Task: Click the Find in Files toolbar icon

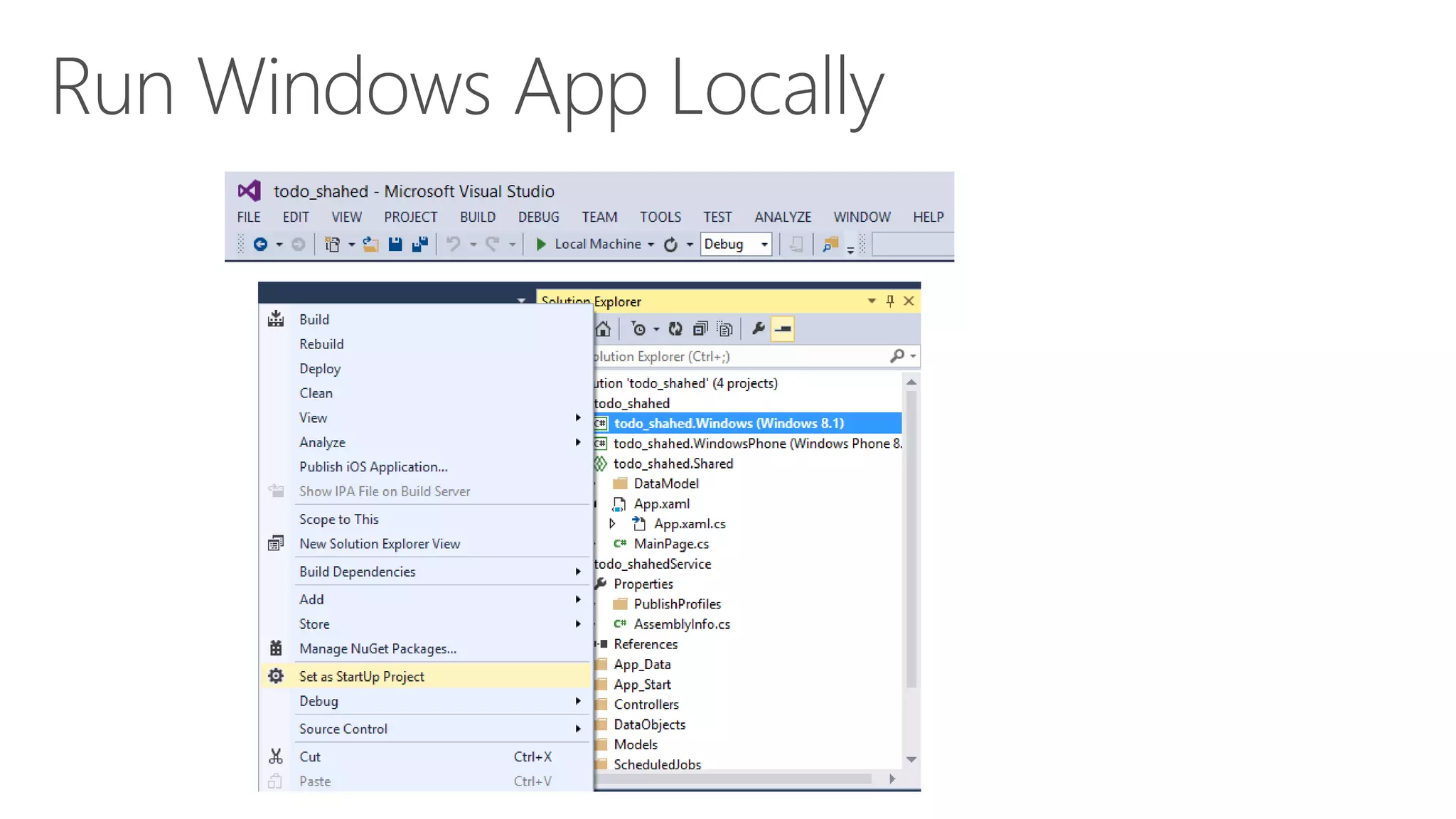Action: (x=830, y=245)
